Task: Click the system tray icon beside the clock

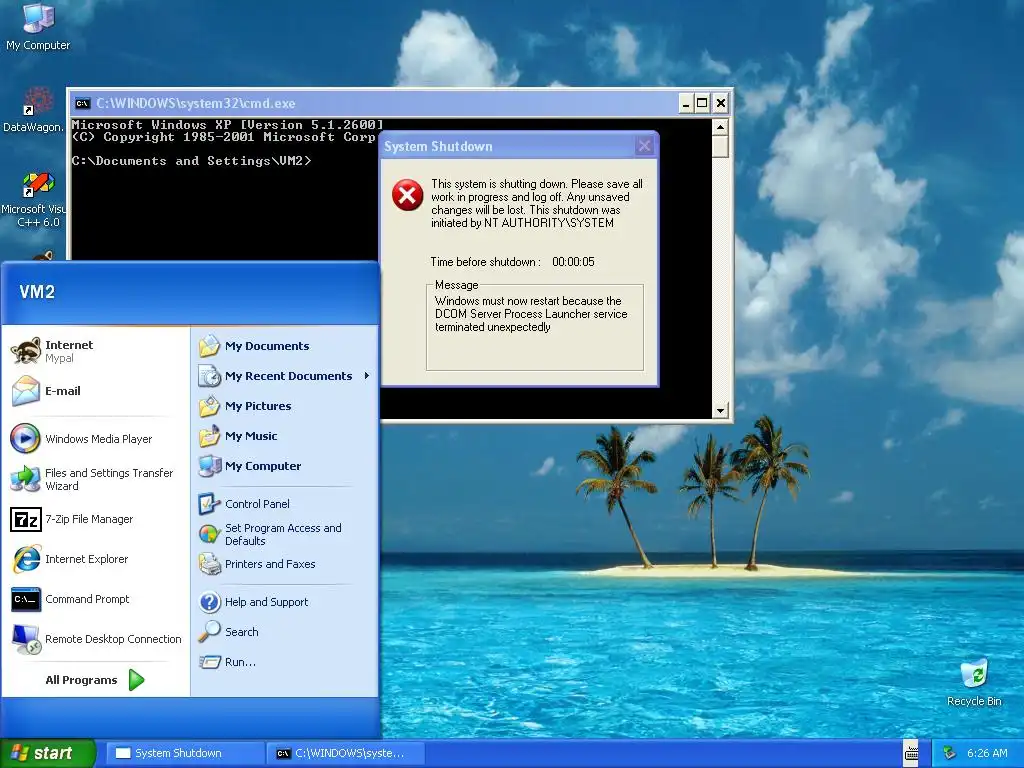Action: point(950,753)
